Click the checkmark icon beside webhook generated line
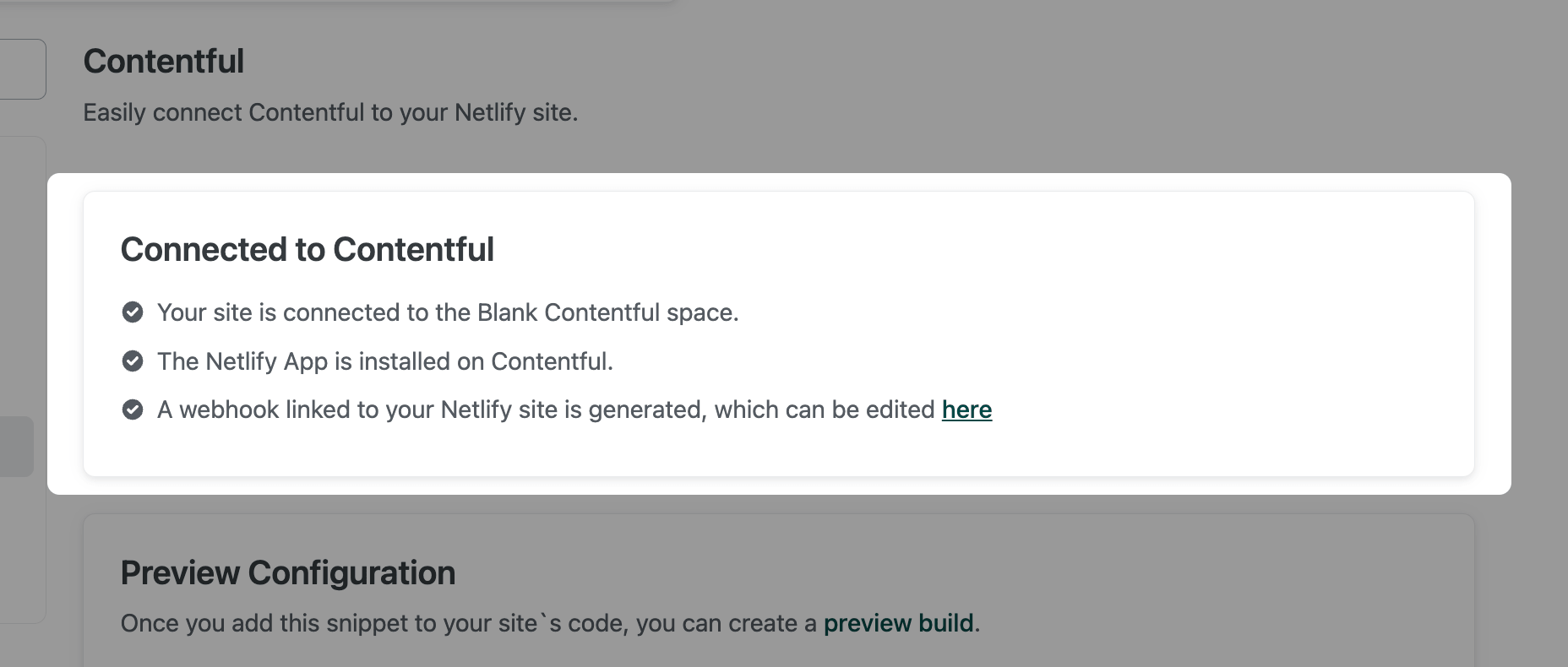Screen dimensions: 1568x667 pos(133,409)
